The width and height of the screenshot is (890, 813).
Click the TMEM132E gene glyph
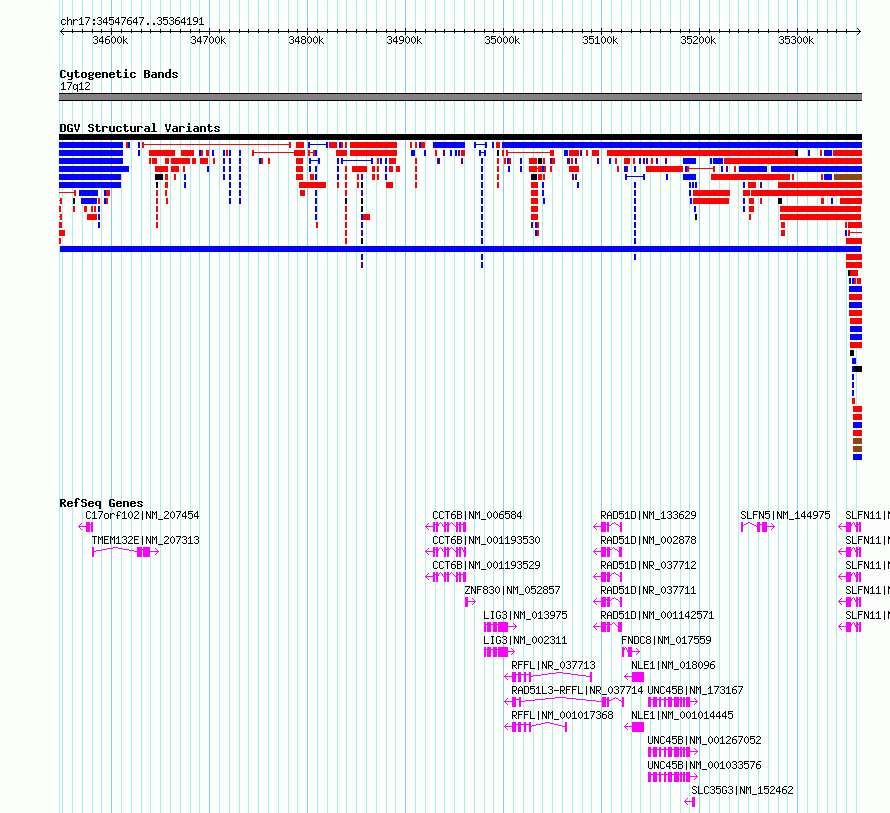point(126,552)
